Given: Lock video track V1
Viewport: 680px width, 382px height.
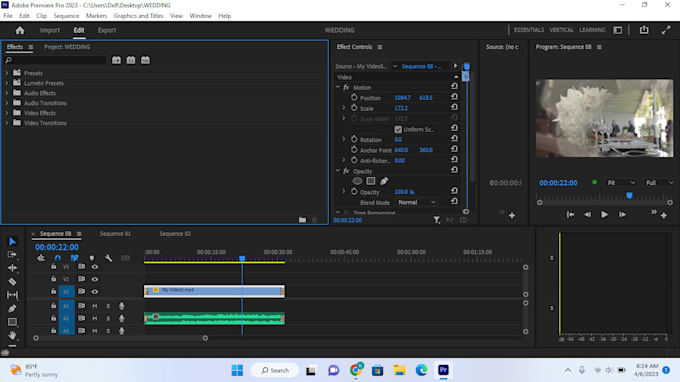Looking at the screenshot, I should tap(53, 291).
